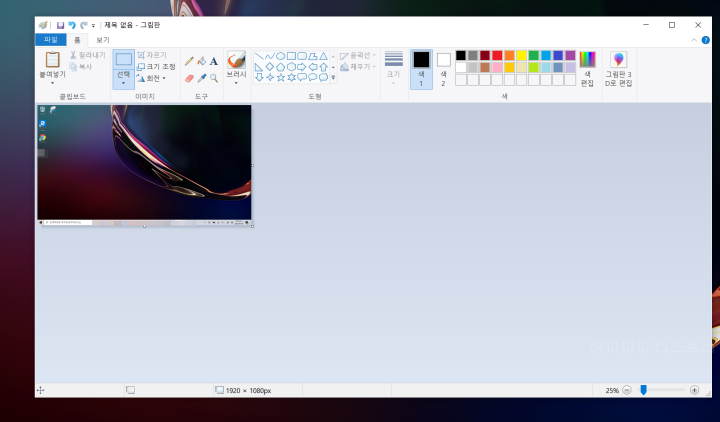
Task: Expand the shapes gallery more arrow
Action: [333, 78]
